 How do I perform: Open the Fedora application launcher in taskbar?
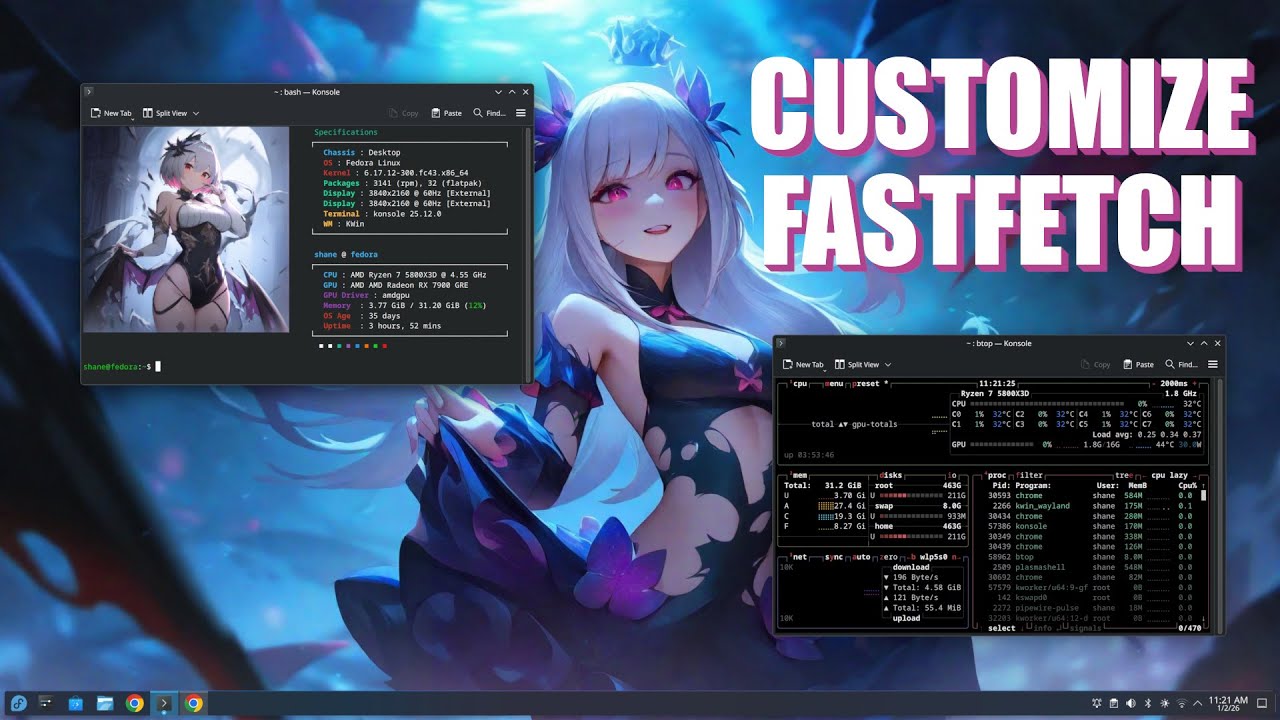point(18,704)
